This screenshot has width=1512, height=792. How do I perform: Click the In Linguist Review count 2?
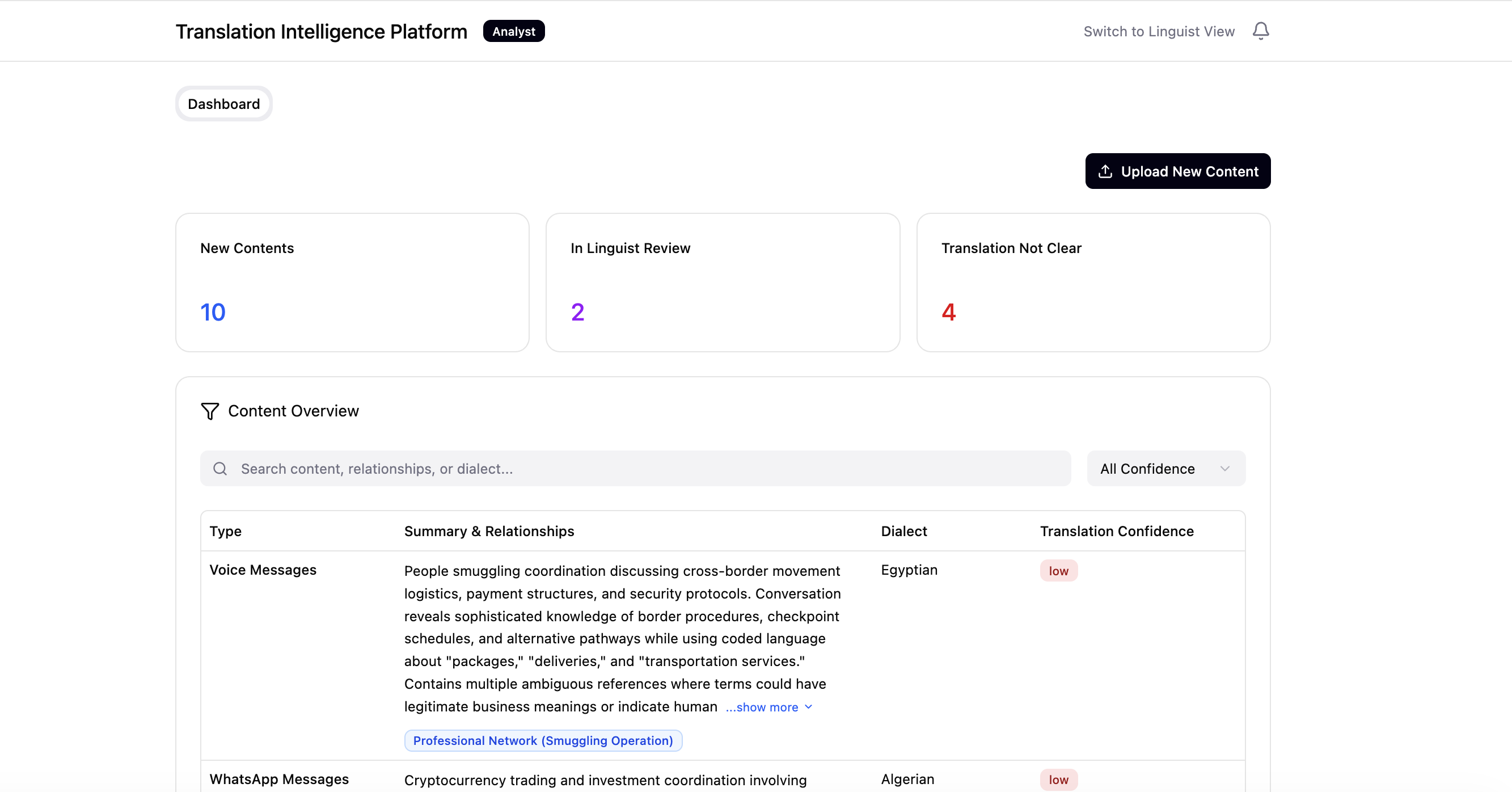(x=577, y=313)
